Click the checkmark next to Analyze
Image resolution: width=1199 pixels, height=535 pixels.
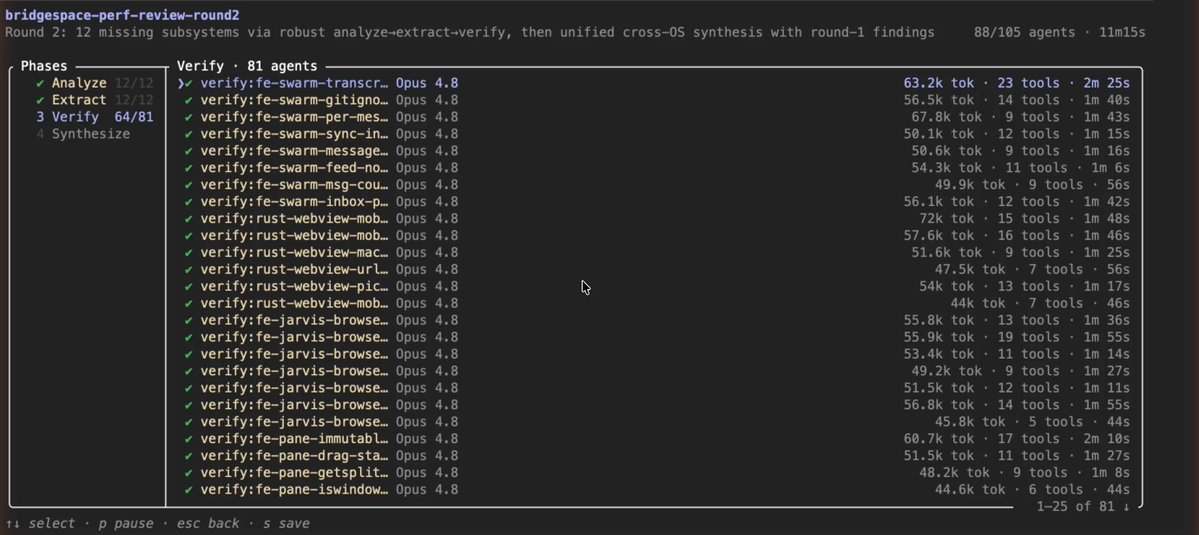pyautogui.click(x=40, y=83)
